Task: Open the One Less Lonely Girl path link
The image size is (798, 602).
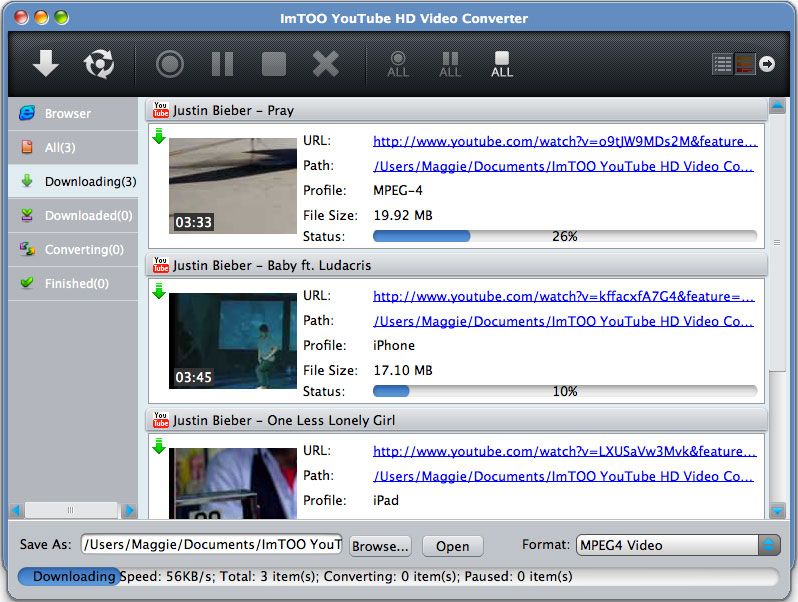Action: 563,476
